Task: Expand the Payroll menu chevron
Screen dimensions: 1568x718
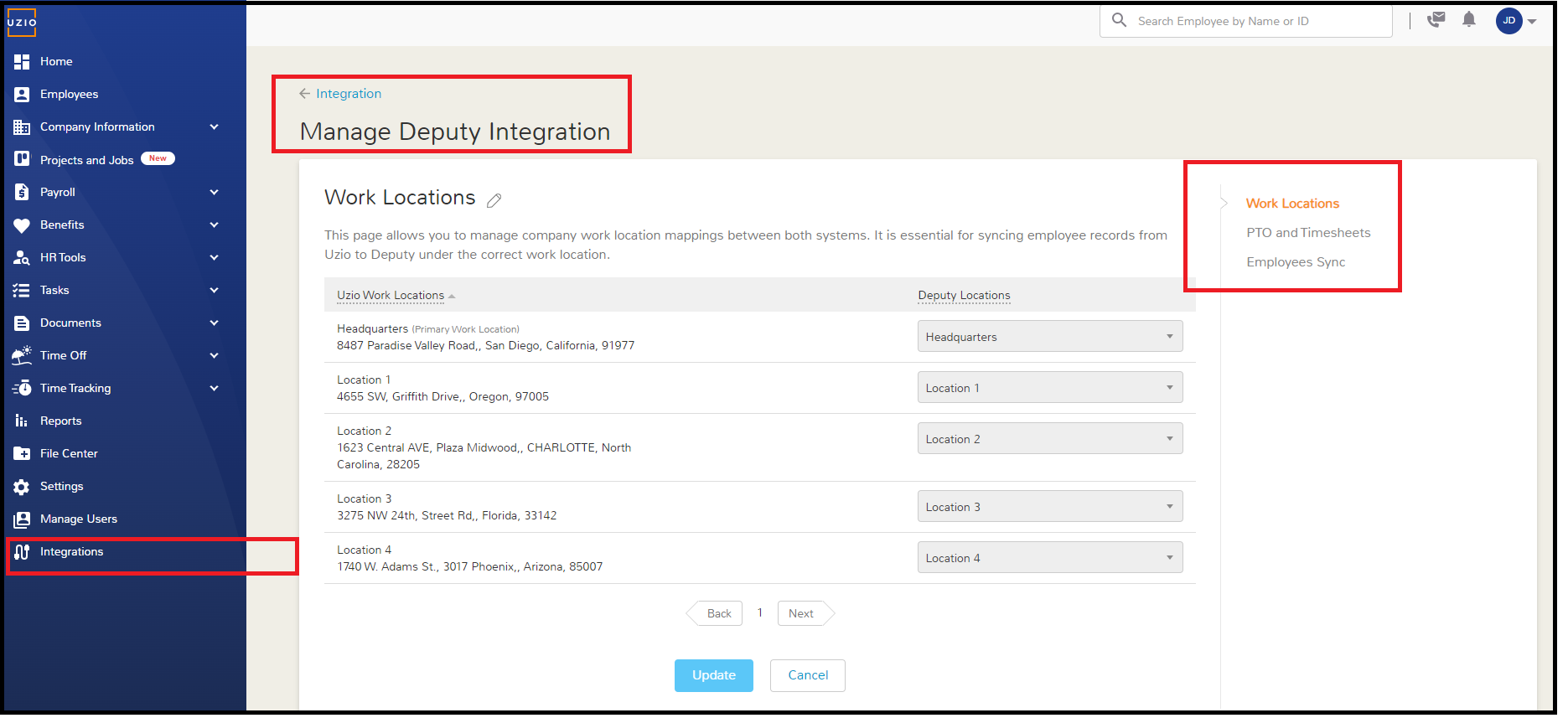Action: tap(214, 193)
